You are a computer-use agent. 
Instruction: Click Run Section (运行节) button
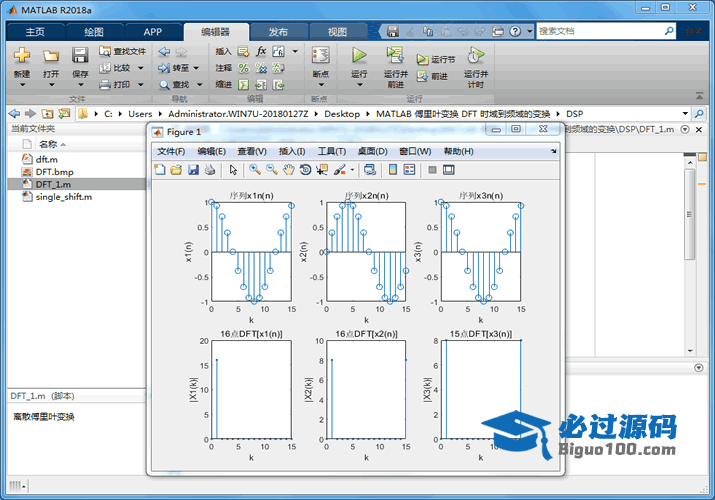pyautogui.click(x=436, y=60)
